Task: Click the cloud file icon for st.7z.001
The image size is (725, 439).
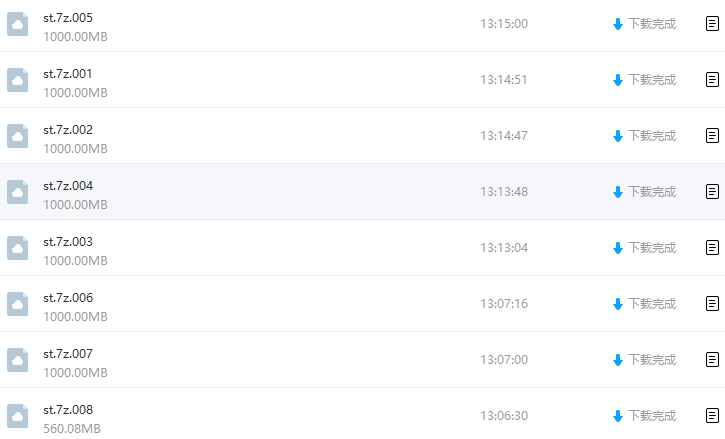Action: tap(18, 80)
